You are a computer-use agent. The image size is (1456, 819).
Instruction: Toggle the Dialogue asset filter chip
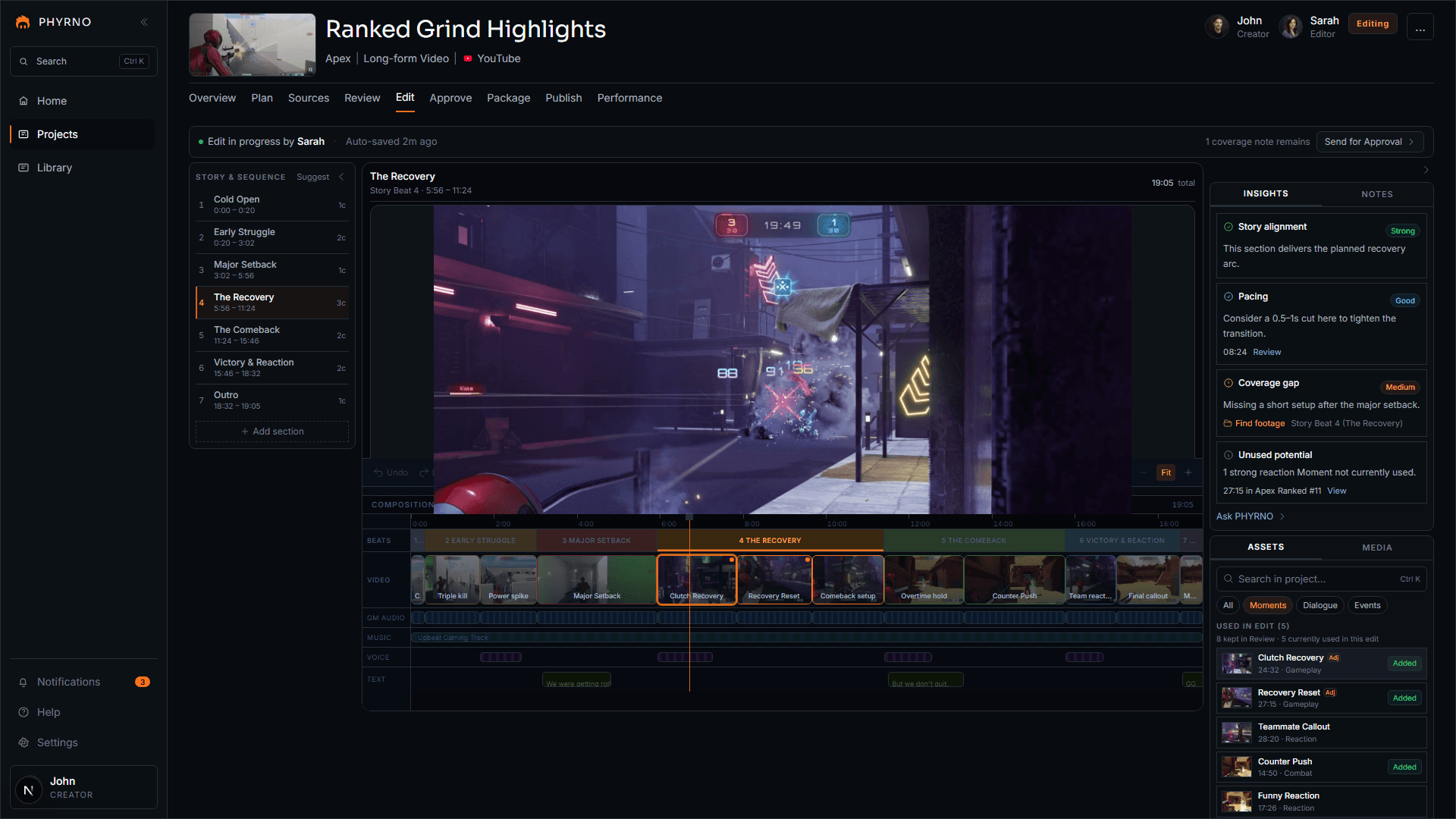[x=1320, y=605]
